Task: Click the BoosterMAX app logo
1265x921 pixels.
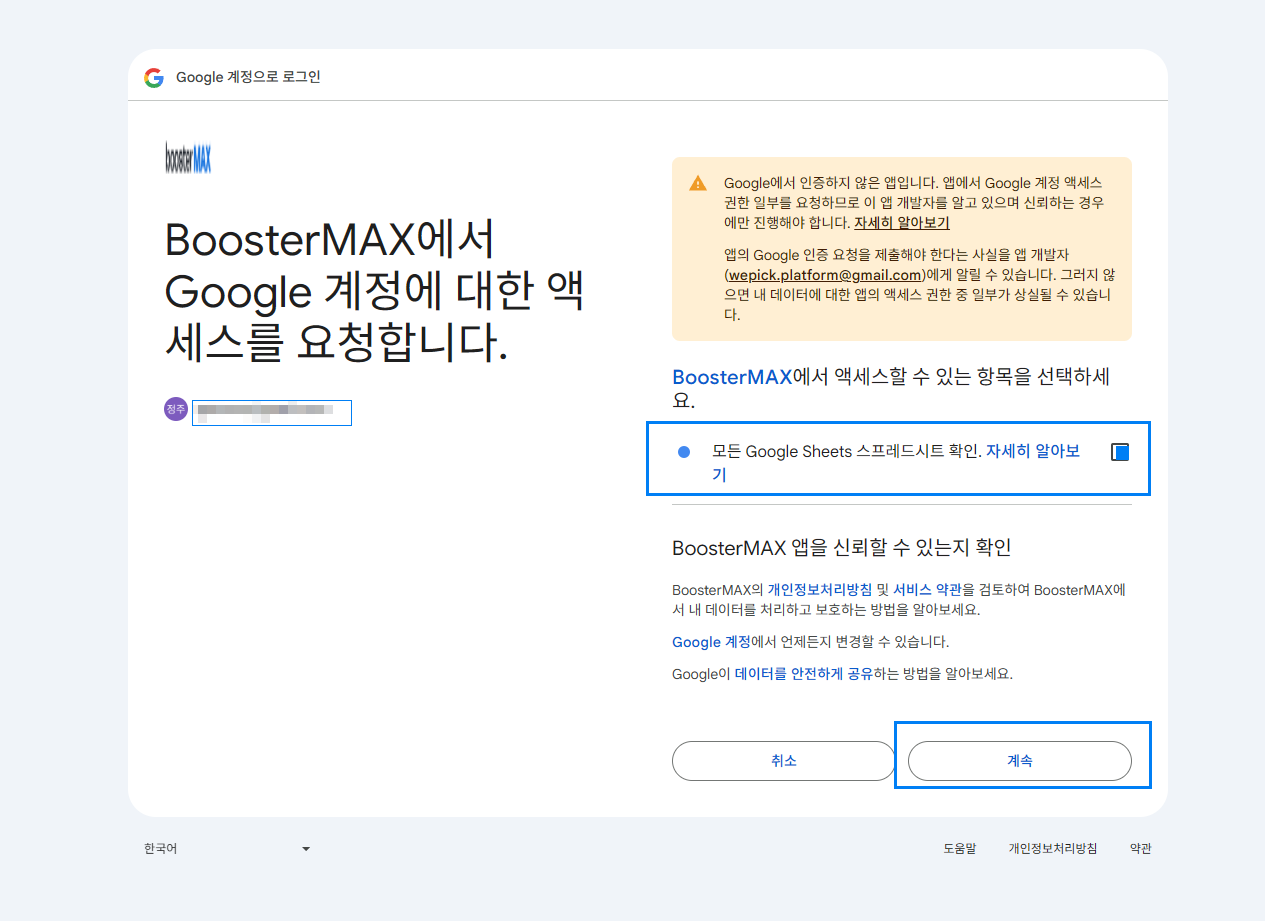Action: pyautogui.click(x=188, y=158)
